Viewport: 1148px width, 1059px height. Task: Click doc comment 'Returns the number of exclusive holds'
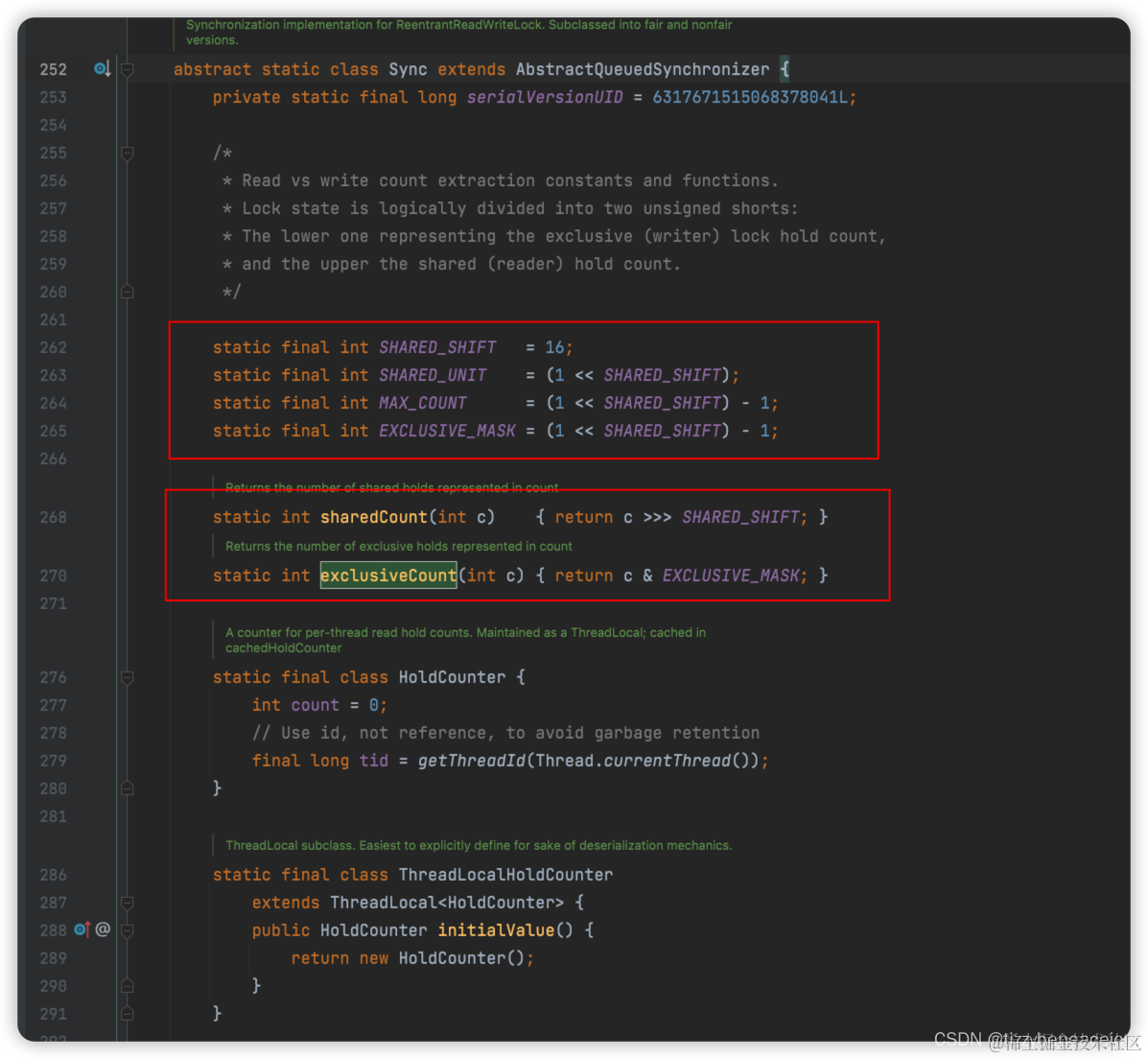398,547
